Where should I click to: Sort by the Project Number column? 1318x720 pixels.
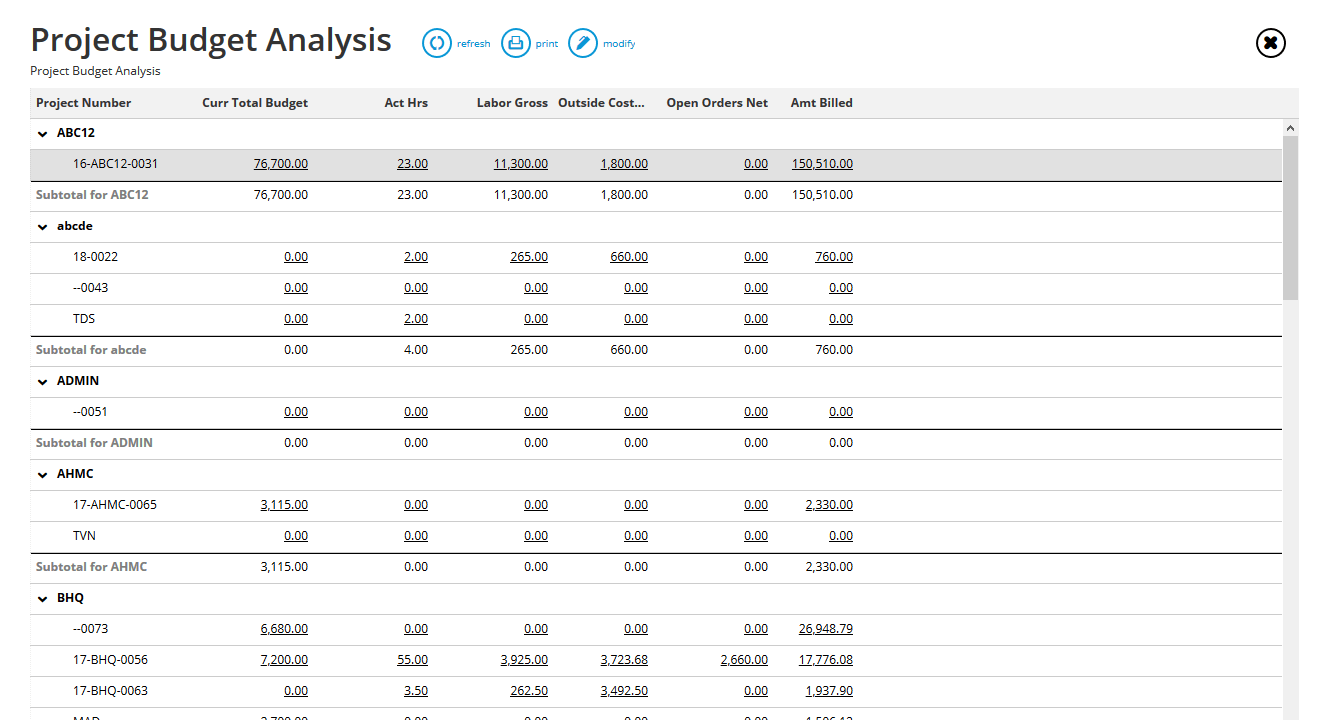(x=83, y=102)
